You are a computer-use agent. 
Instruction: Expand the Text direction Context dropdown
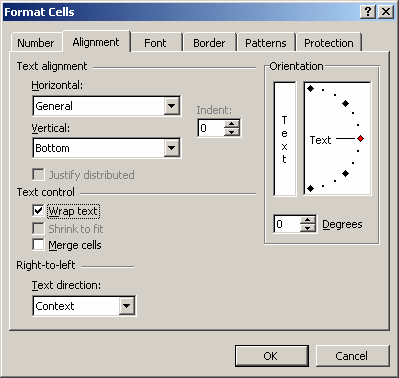tap(127, 306)
